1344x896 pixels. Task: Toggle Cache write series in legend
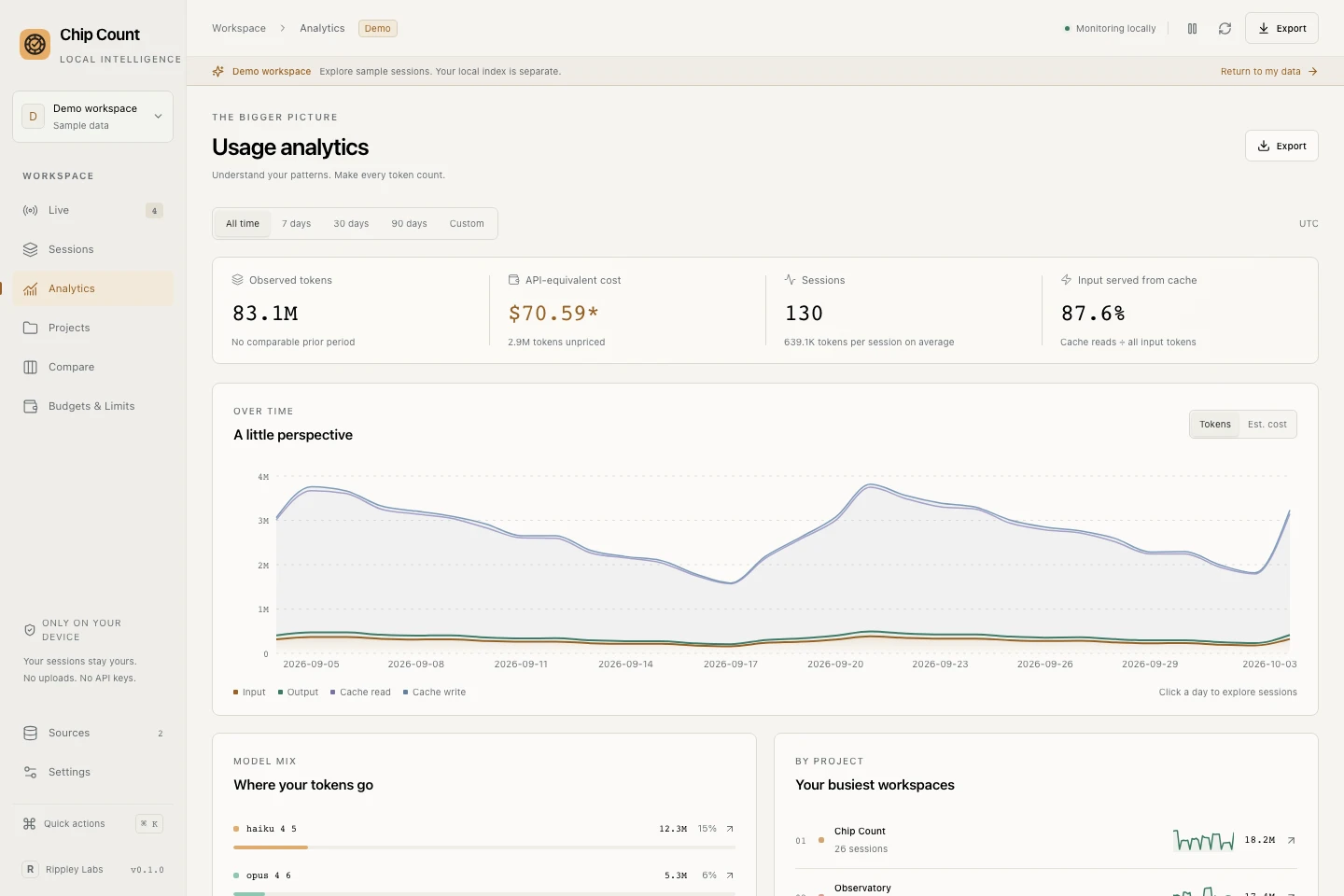point(434,693)
